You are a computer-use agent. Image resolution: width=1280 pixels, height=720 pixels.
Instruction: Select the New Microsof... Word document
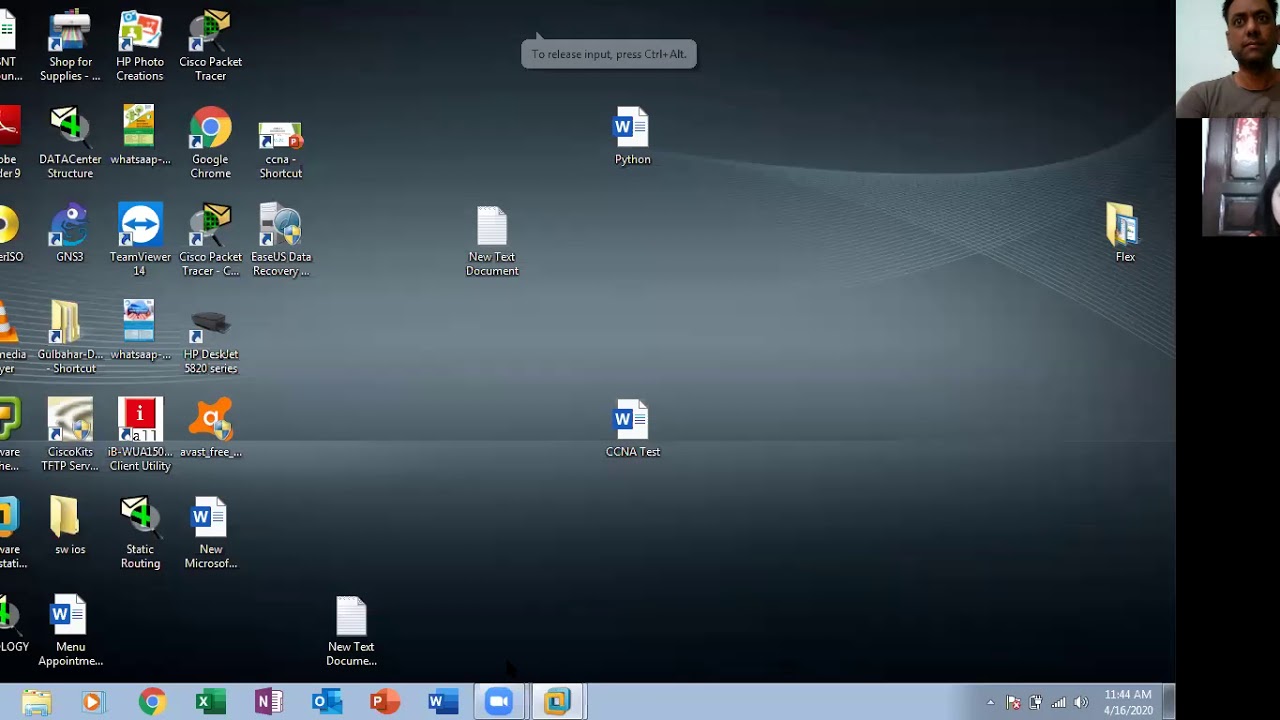210,533
